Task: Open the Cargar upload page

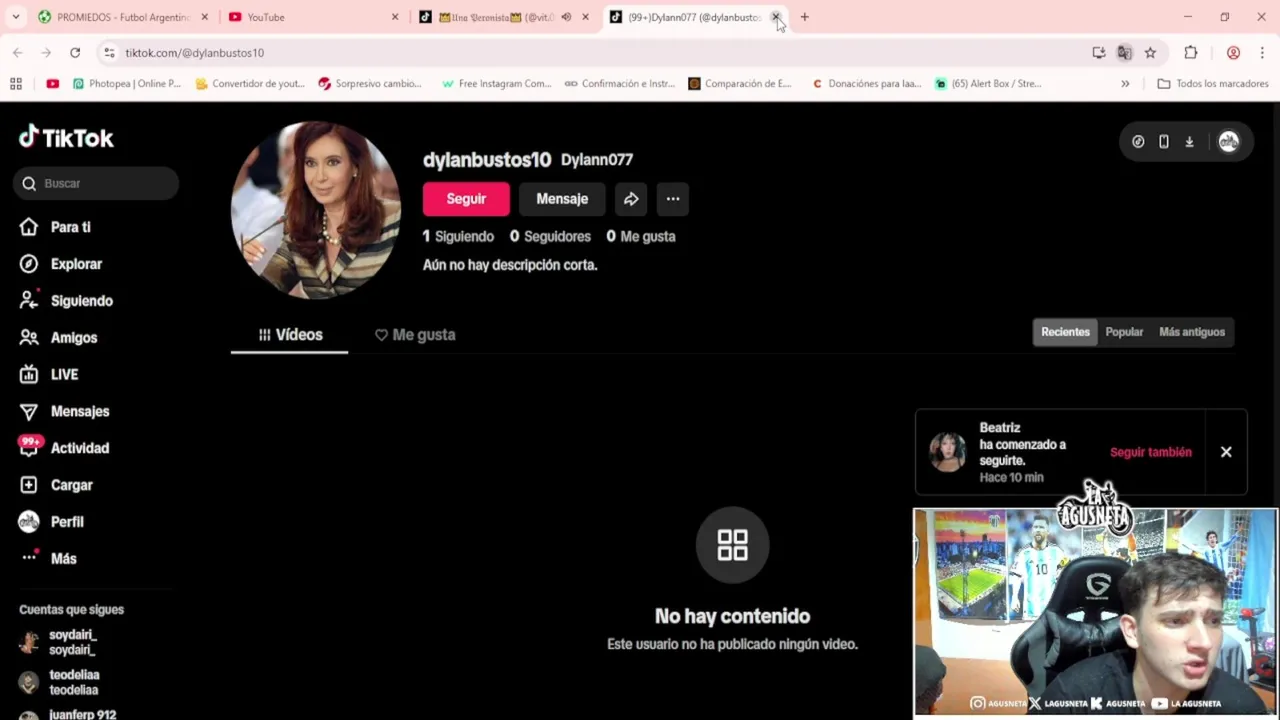Action: click(x=57, y=485)
